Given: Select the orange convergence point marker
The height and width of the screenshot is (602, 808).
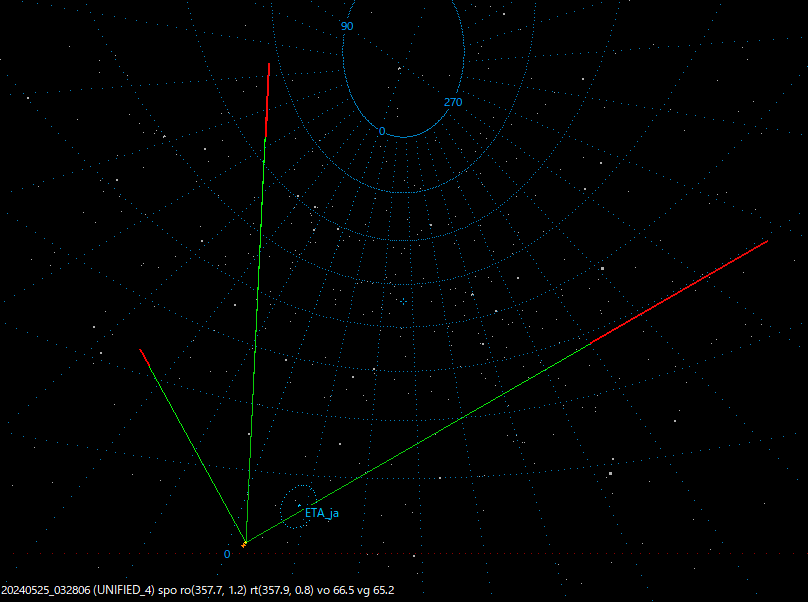Looking at the screenshot, I should pos(244,545).
